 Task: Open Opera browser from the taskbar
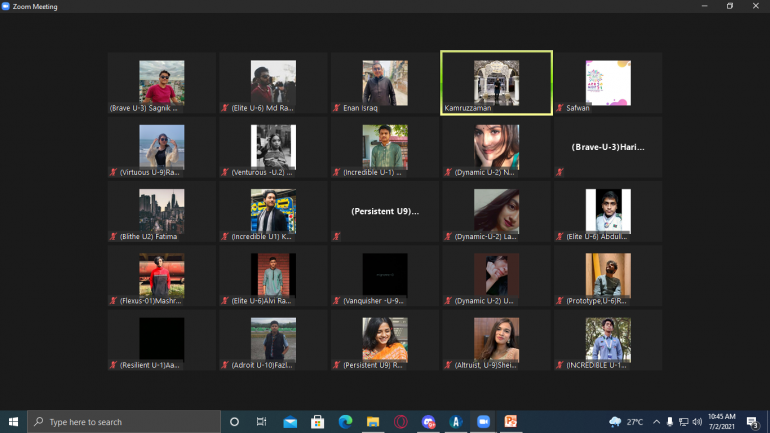pos(400,422)
